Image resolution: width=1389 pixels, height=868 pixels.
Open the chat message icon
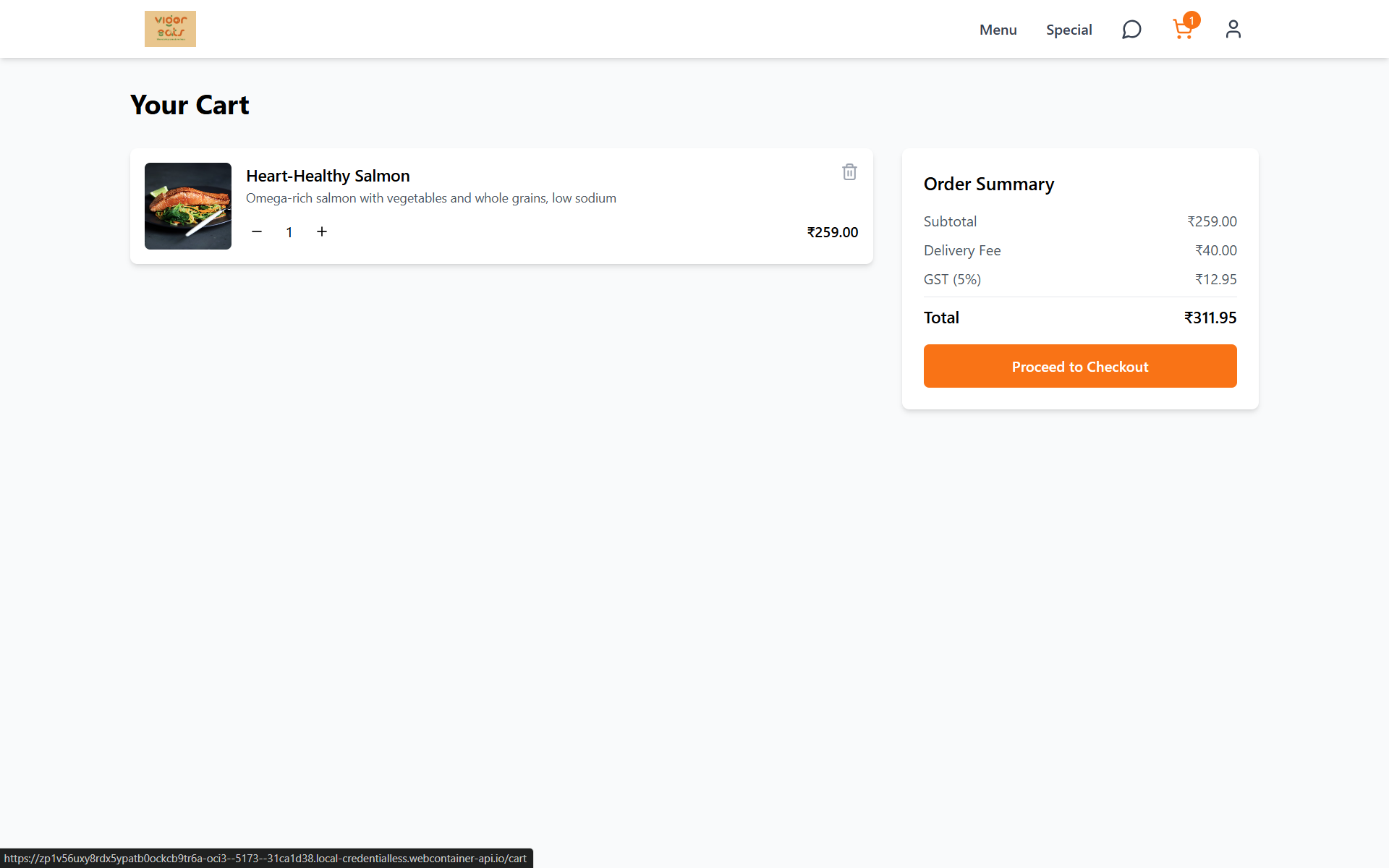tap(1131, 29)
